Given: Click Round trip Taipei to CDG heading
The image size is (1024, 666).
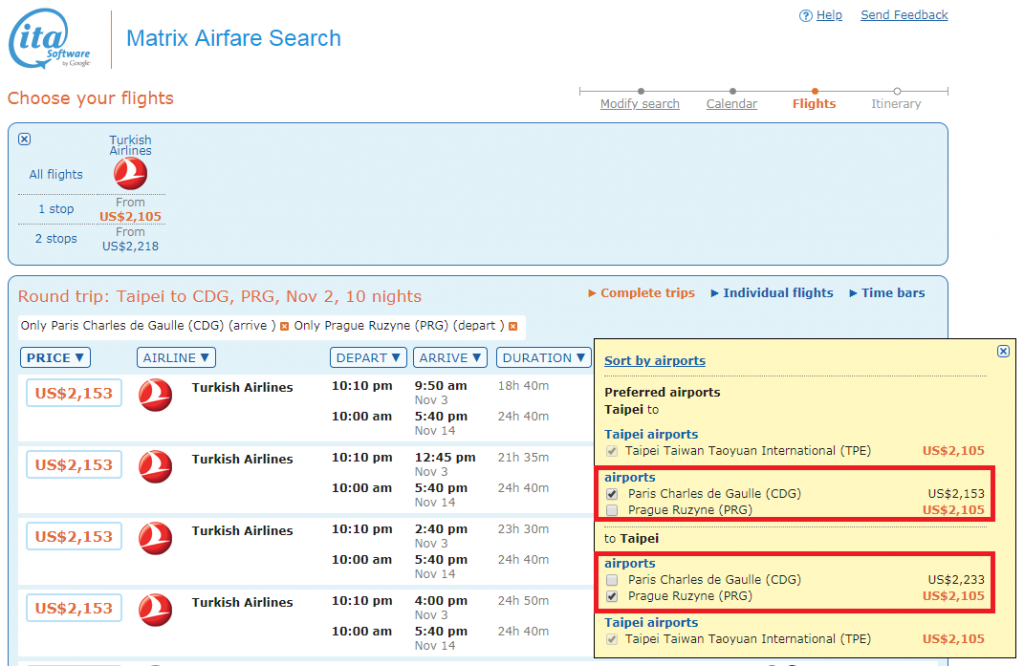Looking at the screenshot, I should [219, 296].
